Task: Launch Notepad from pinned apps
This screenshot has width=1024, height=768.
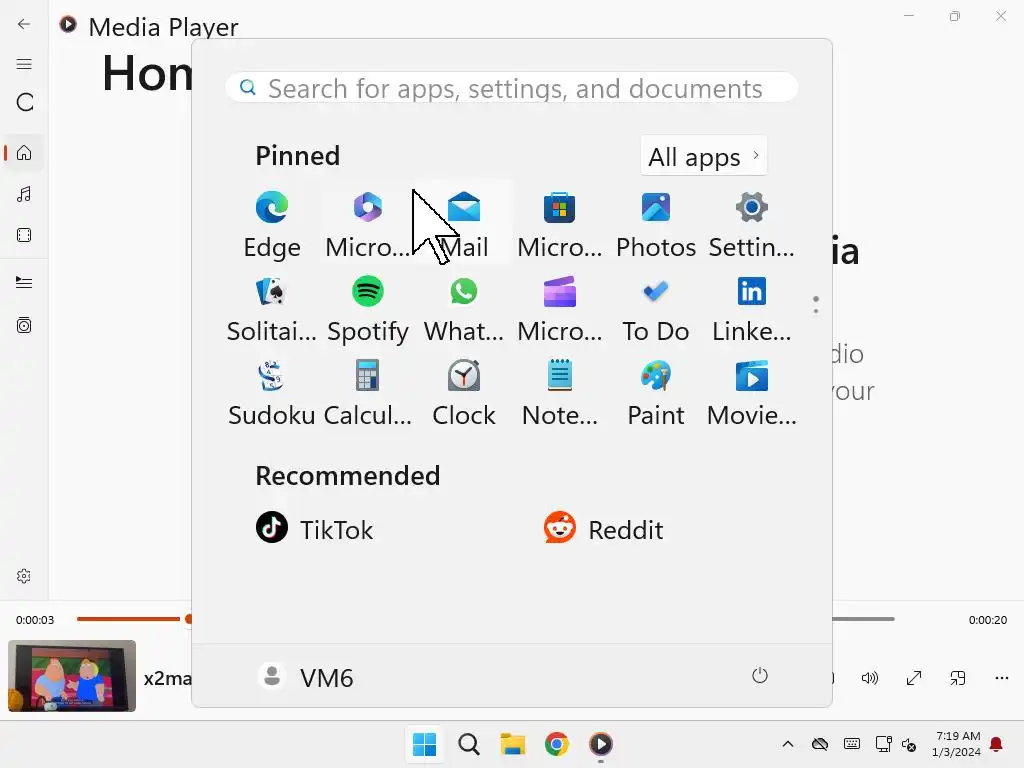Action: coord(560,392)
